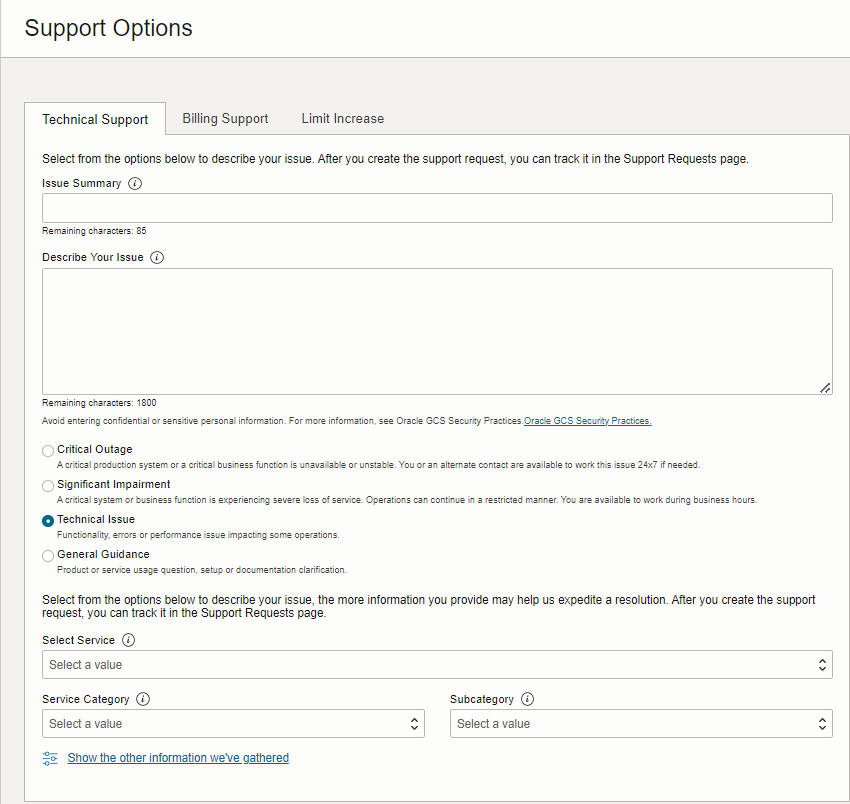Screen dimensions: 850x804
Task: Click the info icon beside Describe Your Issue
Action: tap(157, 257)
